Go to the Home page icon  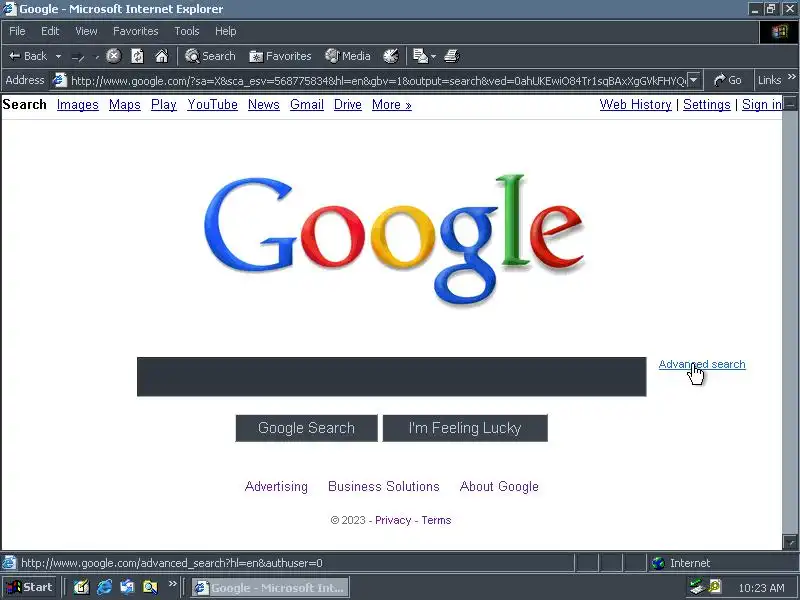[x=162, y=56]
